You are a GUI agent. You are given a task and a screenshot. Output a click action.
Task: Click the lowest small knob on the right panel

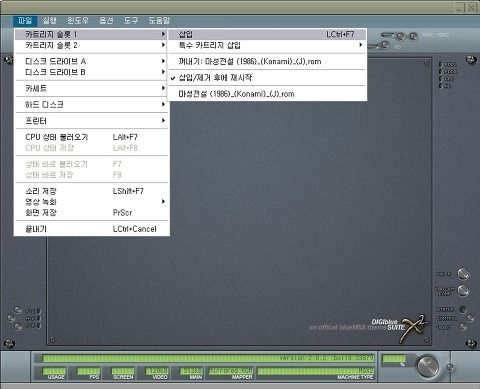click(463, 327)
